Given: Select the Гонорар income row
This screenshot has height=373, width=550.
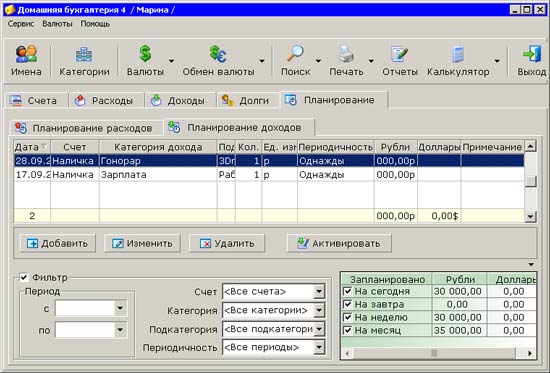Looking at the screenshot, I should click(269, 161).
